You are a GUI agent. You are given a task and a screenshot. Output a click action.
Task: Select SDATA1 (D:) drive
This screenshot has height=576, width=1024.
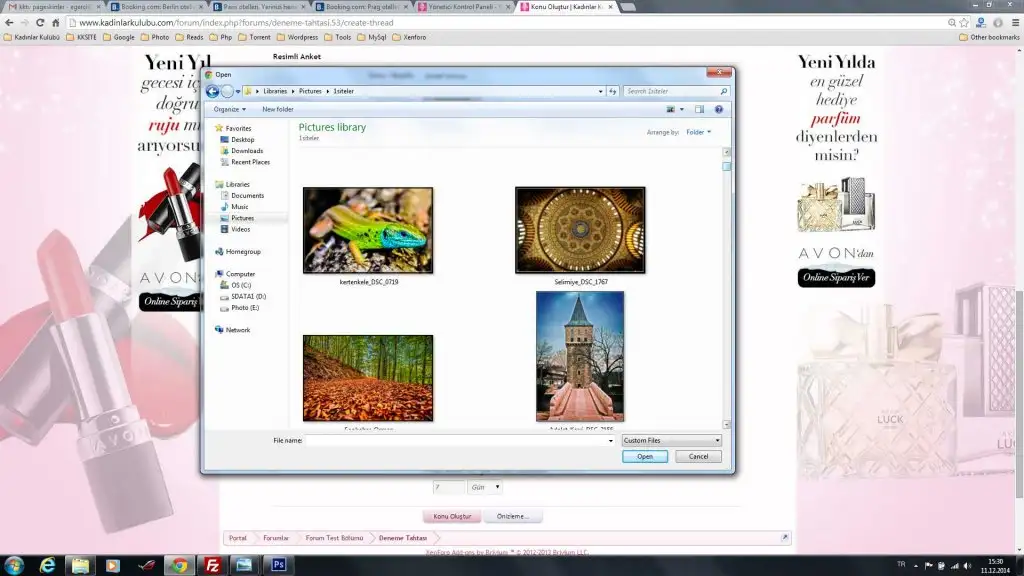click(248, 296)
